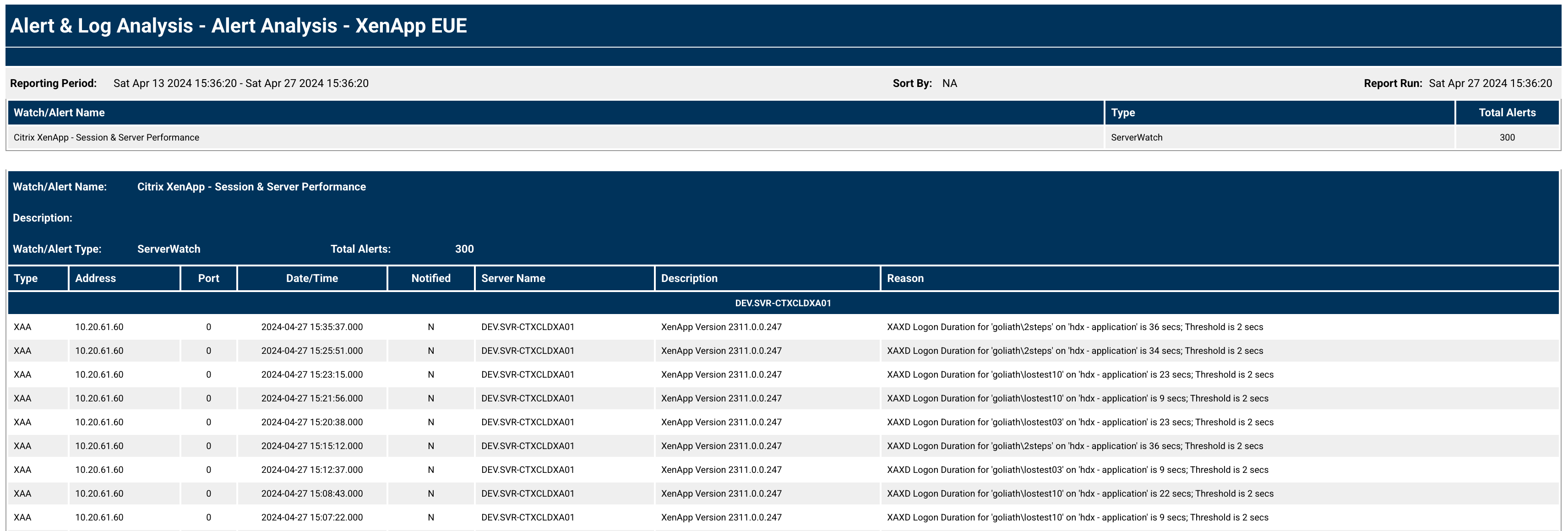Viewport: 1568px width, 531px height.
Task: Click the date '2024-04-27 15:23:15.000'
Action: point(312,374)
